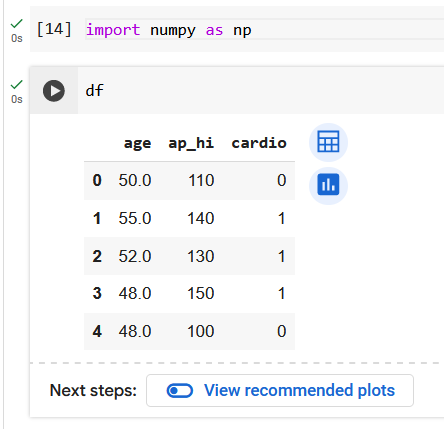Image resolution: width=444 pixels, height=429 pixels.
Task: Open suggested charts bar-chart icon
Action: tap(328, 185)
